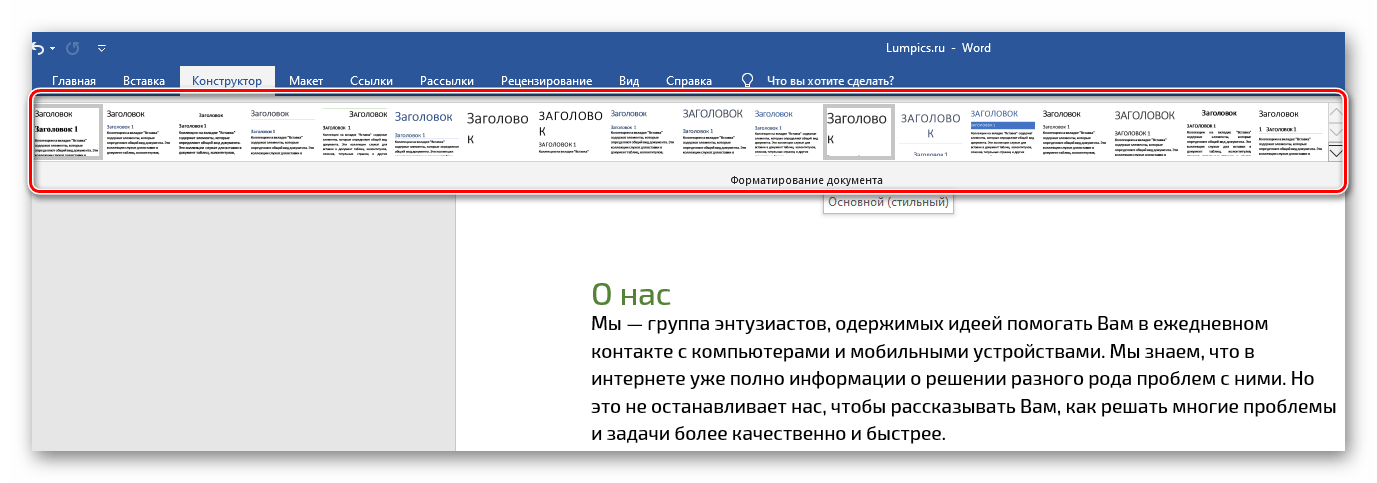Open the Главная tab
This screenshot has height=483, width=1377.
coord(74,81)
